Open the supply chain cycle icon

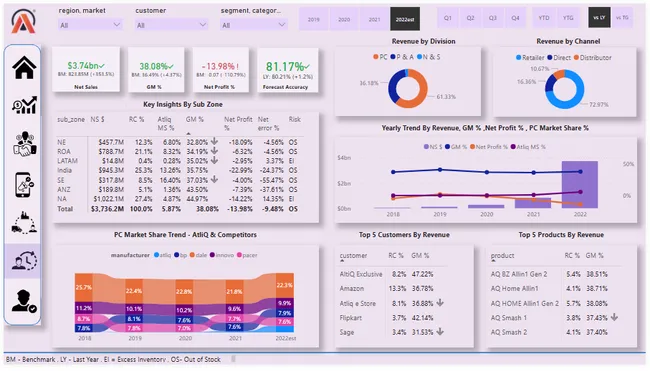coord(24,223)
